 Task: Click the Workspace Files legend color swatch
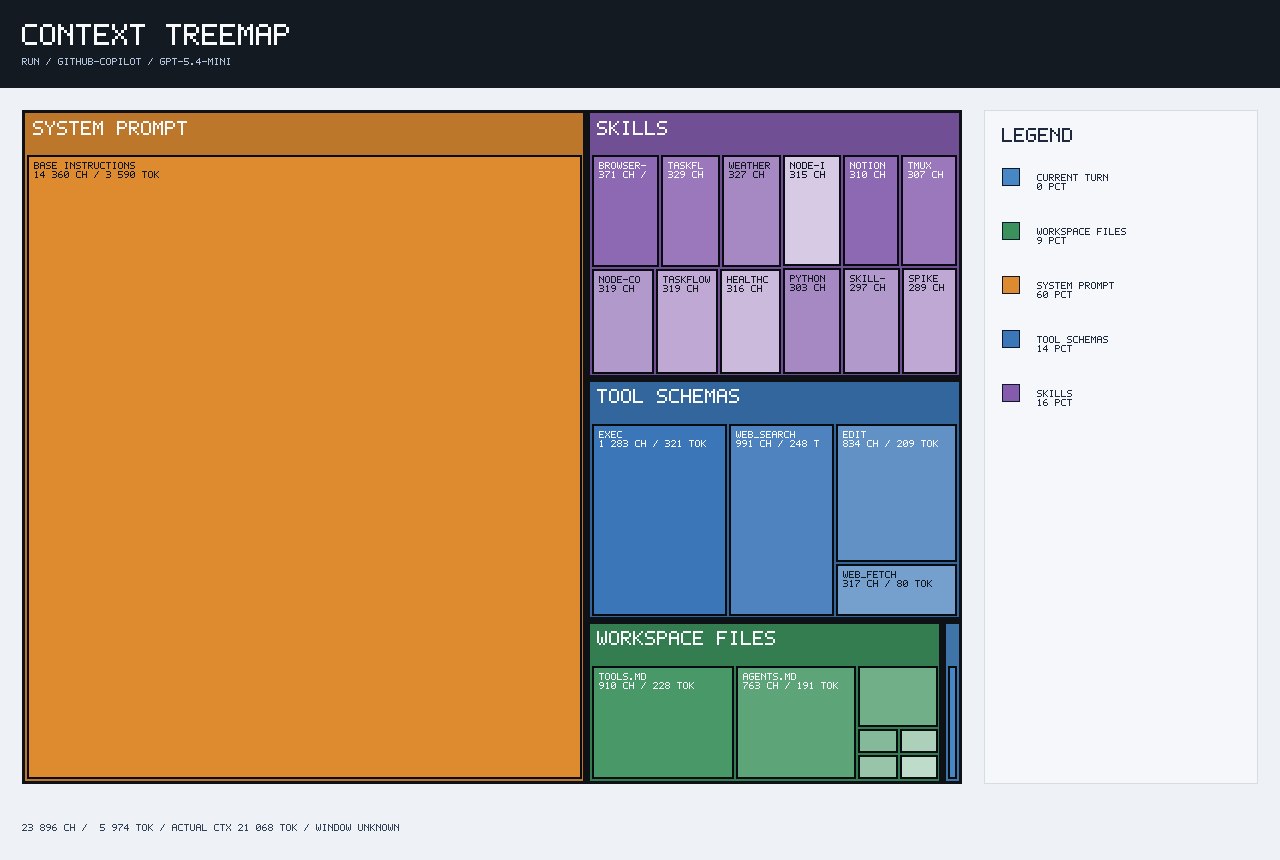(x=1011, y=231)
